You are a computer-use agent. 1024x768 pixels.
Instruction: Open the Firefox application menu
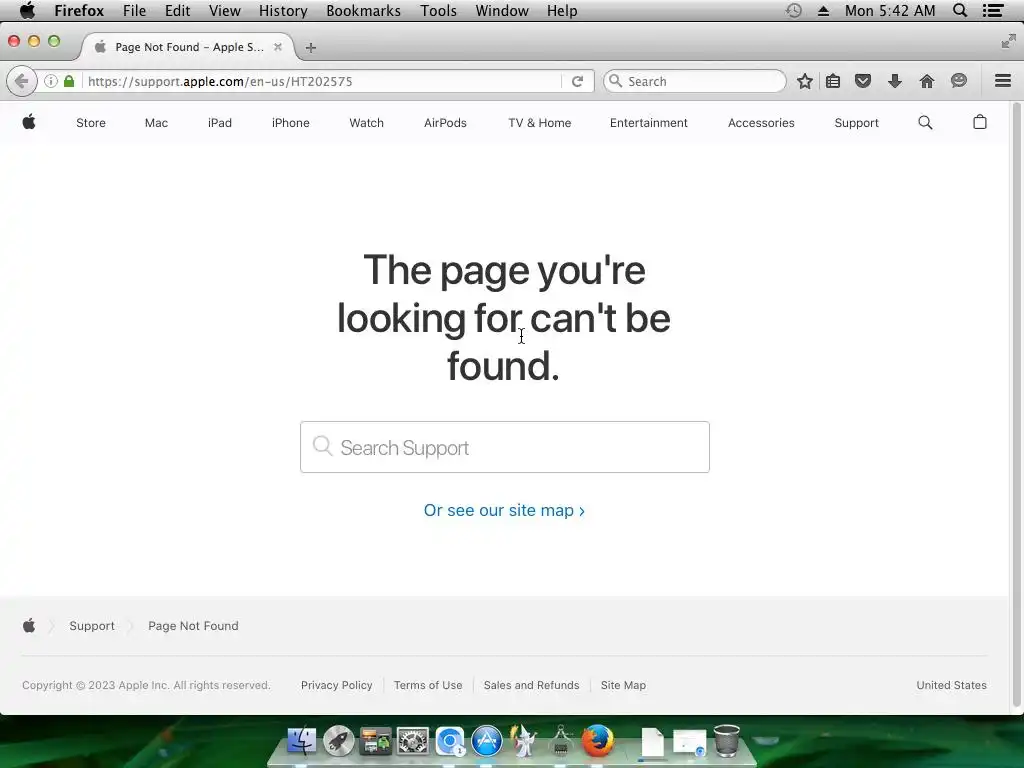click(79, 11)
